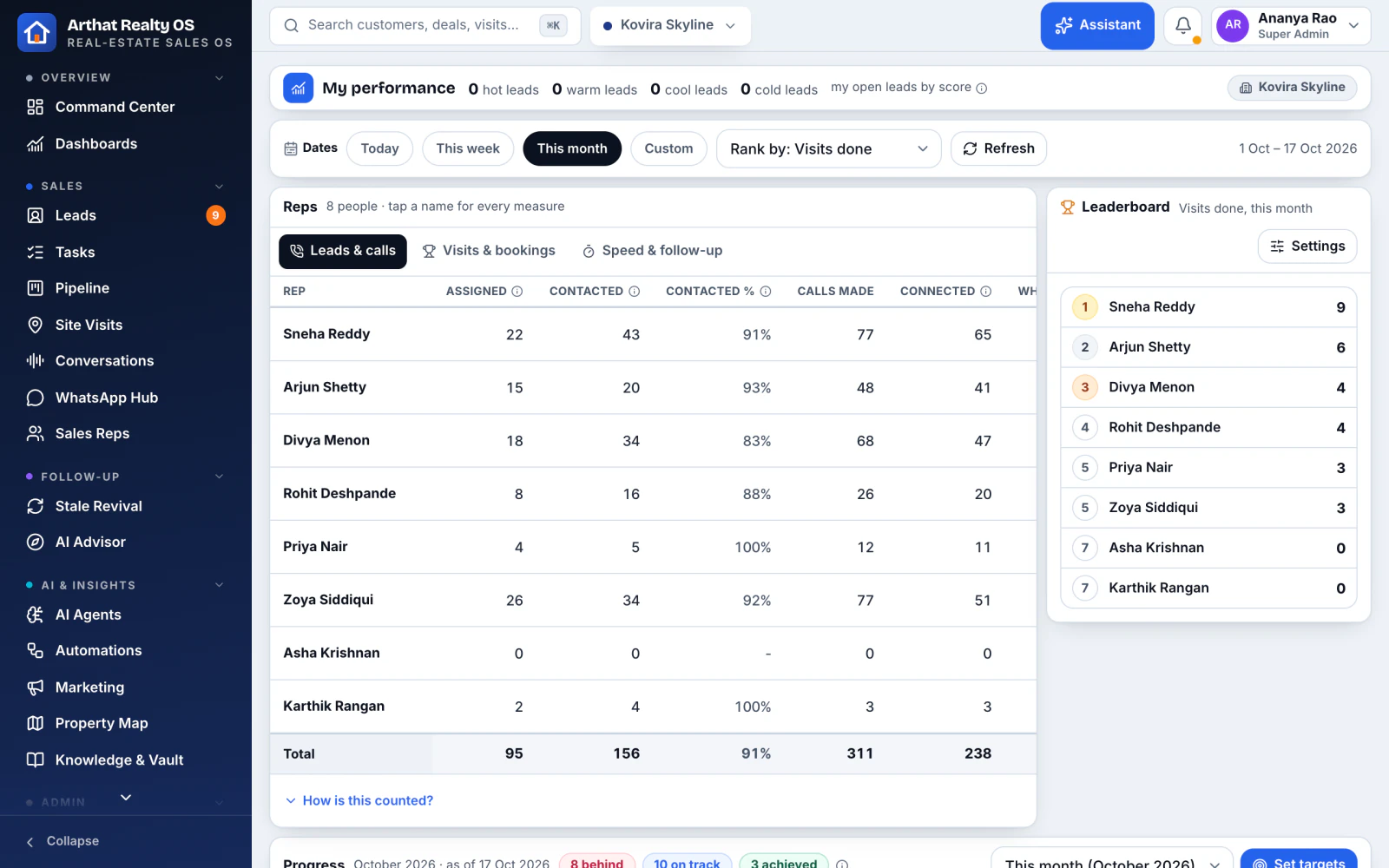The height and width of the screenshot is (868, 1389).
Task: Go to Sales Reps page
Action: [x=126, y=433]
